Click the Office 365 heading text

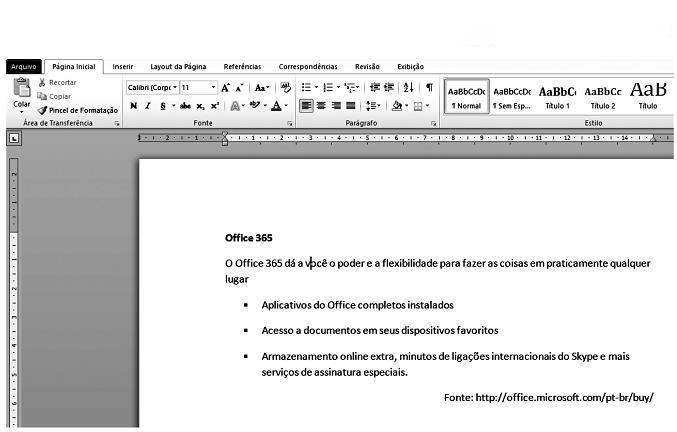point(249,238)
